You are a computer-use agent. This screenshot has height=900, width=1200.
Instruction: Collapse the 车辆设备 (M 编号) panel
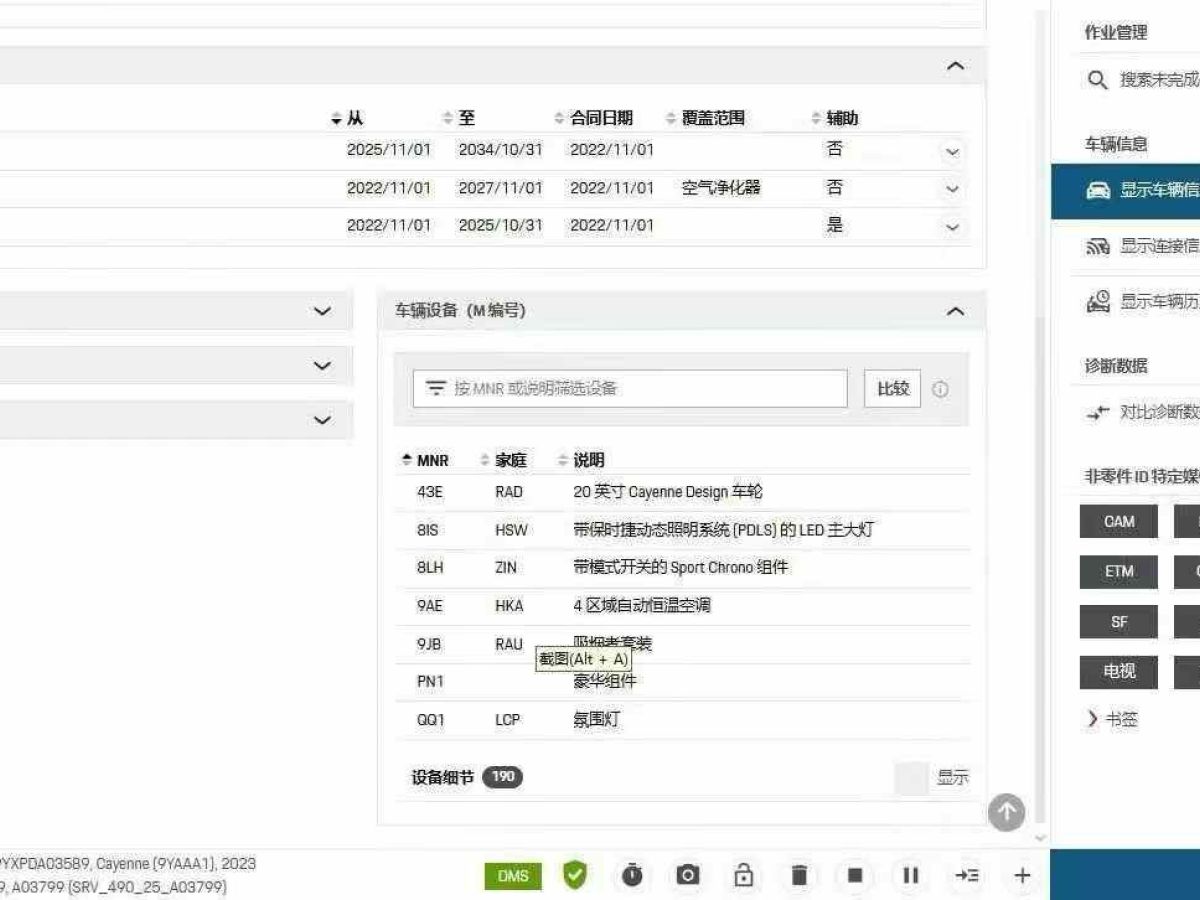click(x=955, y=312)
